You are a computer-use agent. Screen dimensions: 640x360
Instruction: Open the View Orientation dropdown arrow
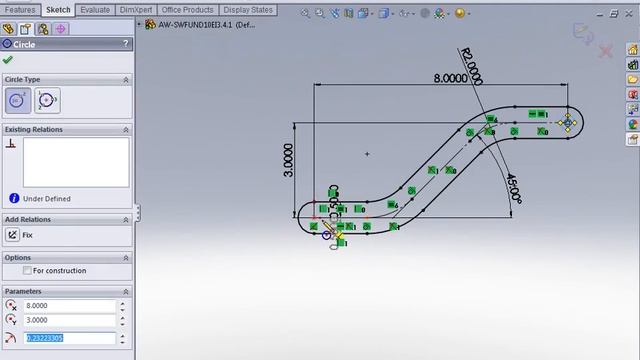372,14
